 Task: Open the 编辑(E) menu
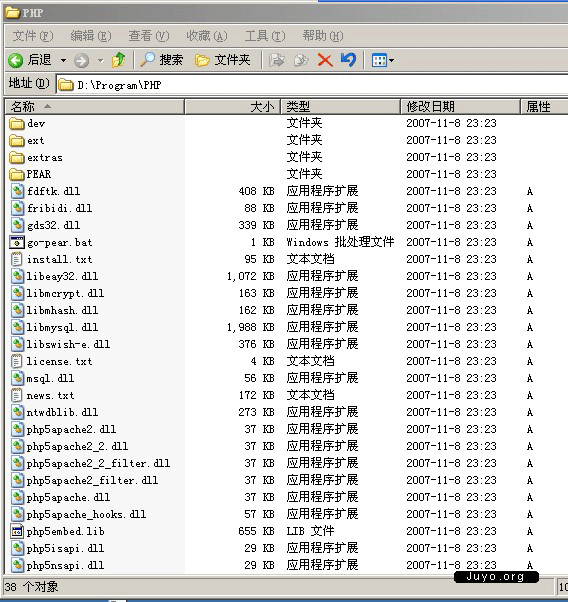click(91, 36)
